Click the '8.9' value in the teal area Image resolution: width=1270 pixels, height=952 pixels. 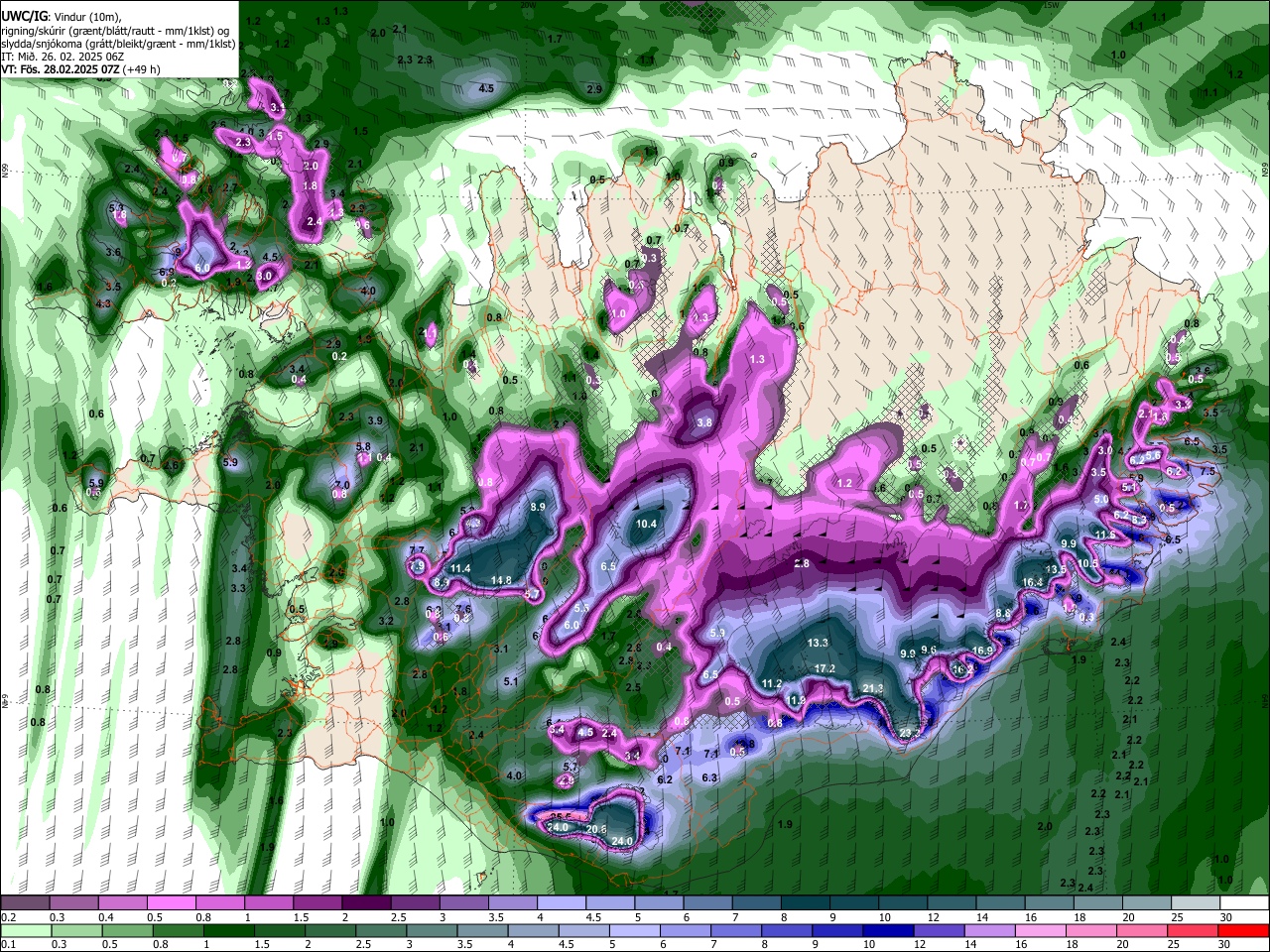pyautogui.click(x=539, y=507)
